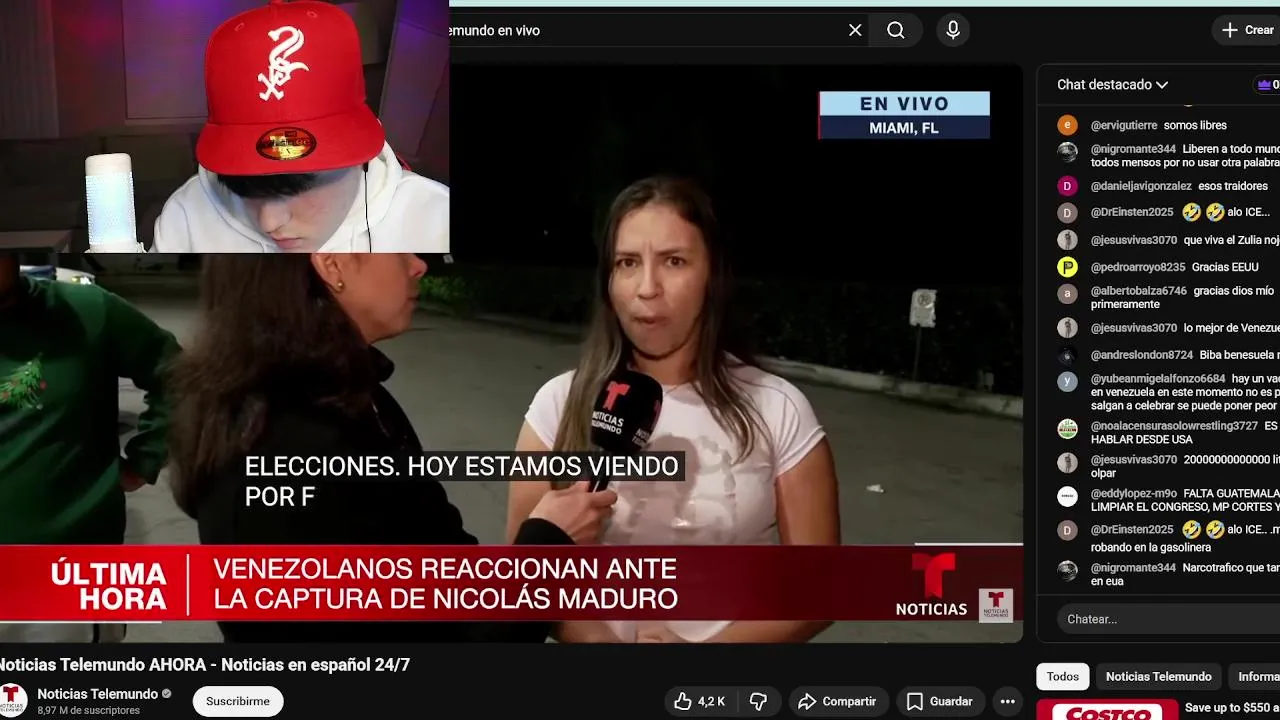Click the ÚLTIMA HORA banner in video
The width and height of the screenshot is (1280, 720).
click(108, 586)
